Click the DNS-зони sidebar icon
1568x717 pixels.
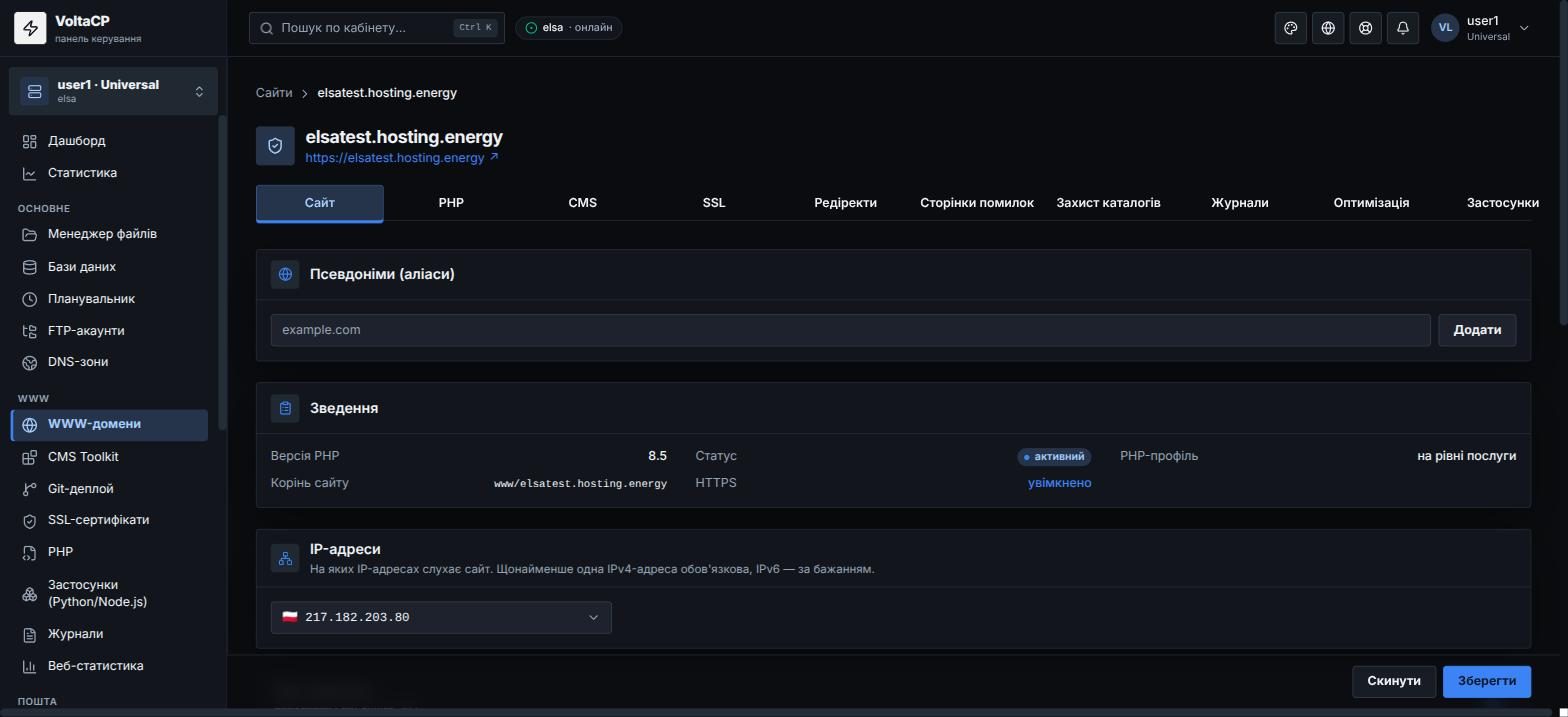pyautogui.click(x=30, y=362)
